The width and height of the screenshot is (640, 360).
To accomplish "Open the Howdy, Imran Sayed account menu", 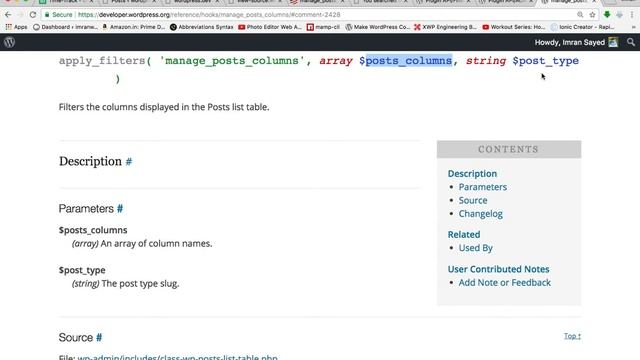I will pos(576,42).
